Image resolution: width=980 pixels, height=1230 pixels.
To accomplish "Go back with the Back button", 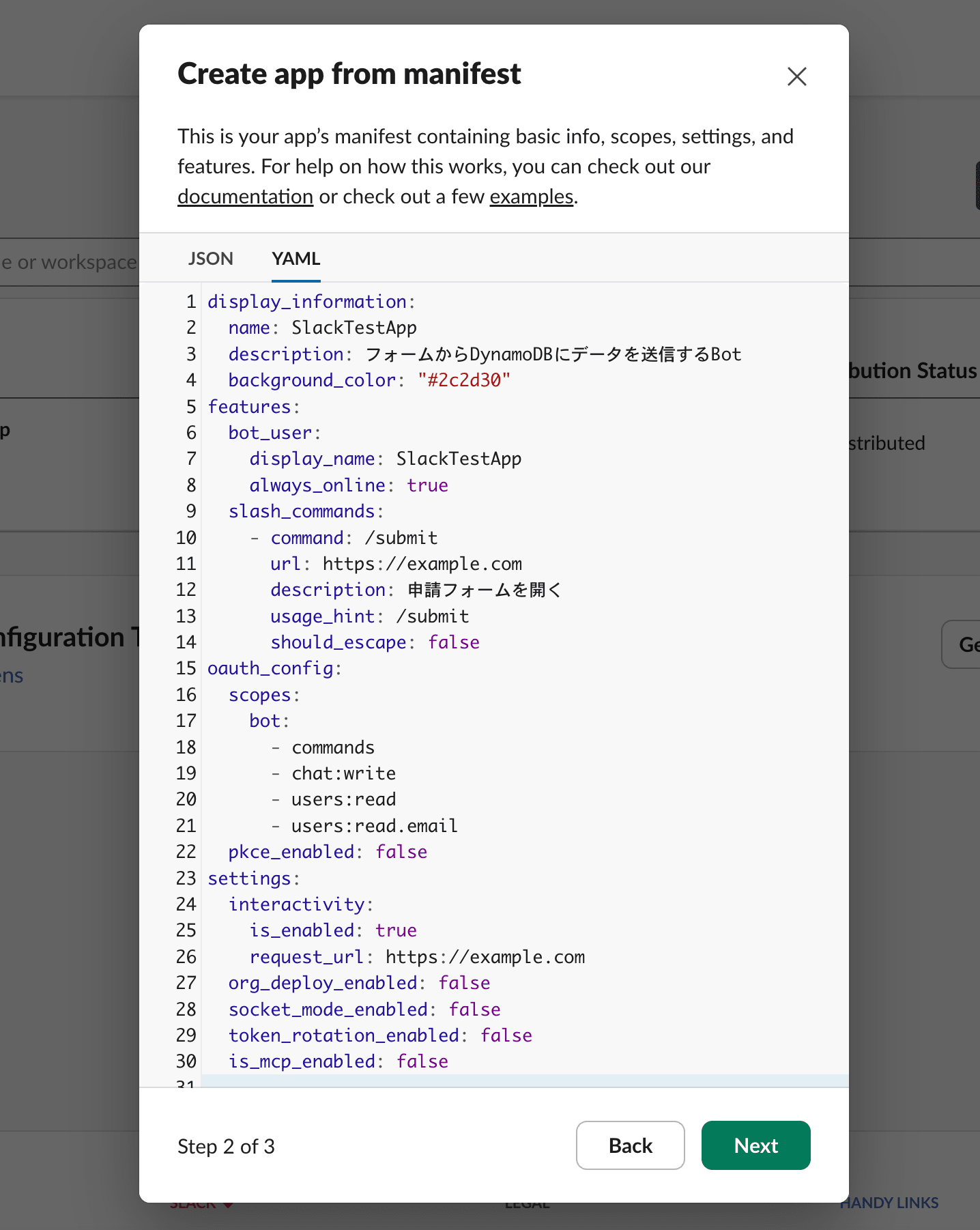I will point(630,1145).
